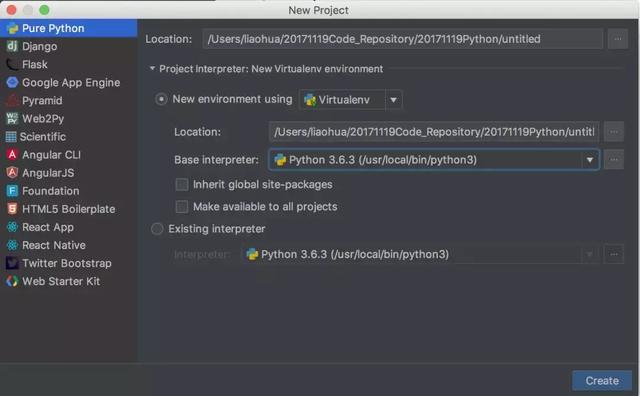
Task: Open the existing Interpreter dropdown arrow
Action: (590, 254)
